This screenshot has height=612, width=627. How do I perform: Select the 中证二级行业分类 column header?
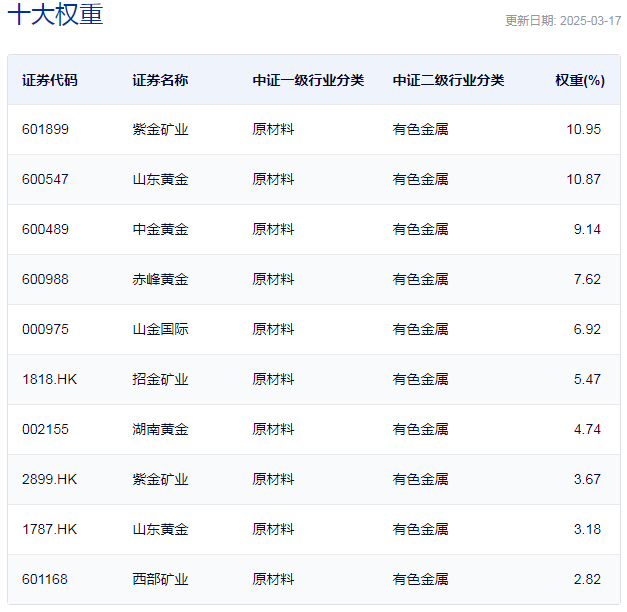coord(448,80)
